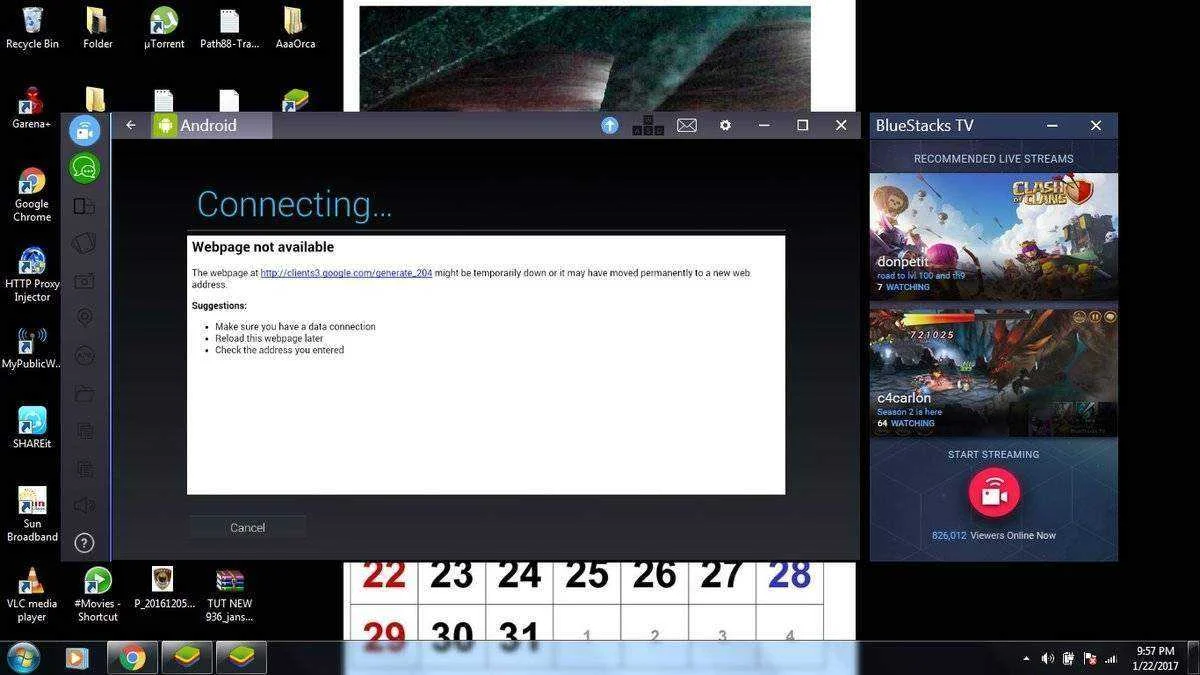1200x675 pixels.
Task: Open BlueStacks settings gear icon
Action: tap(725, 125)
